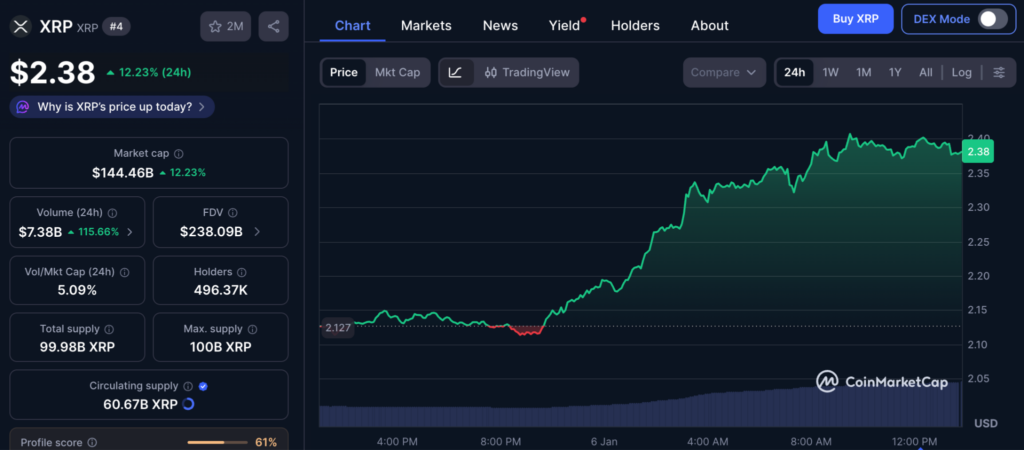The image size is (1024, 450).
Task: Click the Buy XRP button
Action: click(x=855, y=19)
